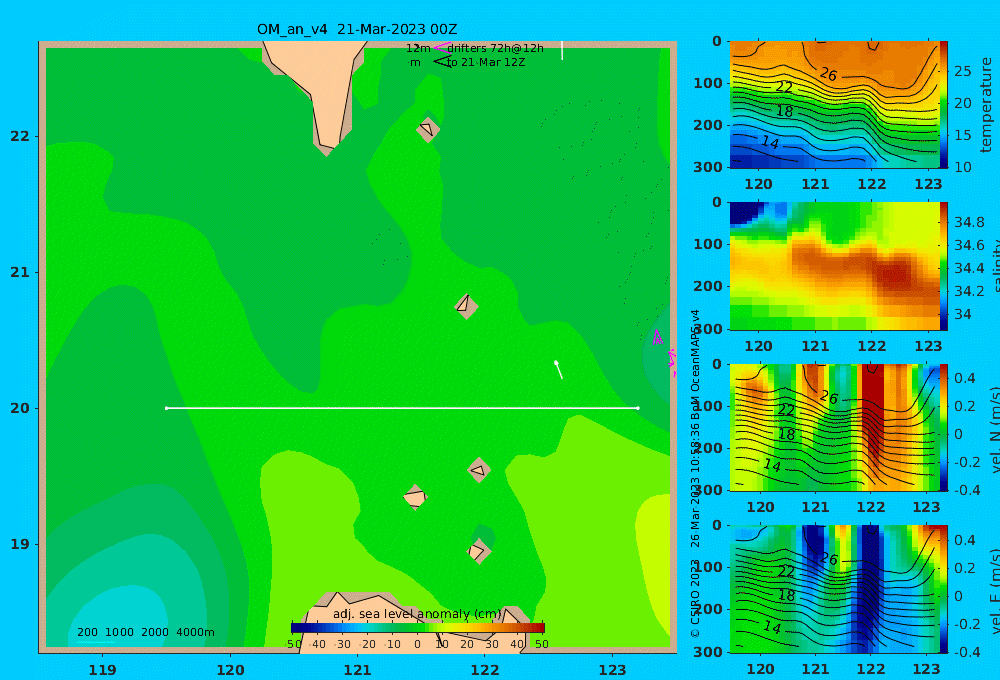The image size is (1000, 680).
Task: Open the salinity section plot
Action: click(x=834, y=266)
